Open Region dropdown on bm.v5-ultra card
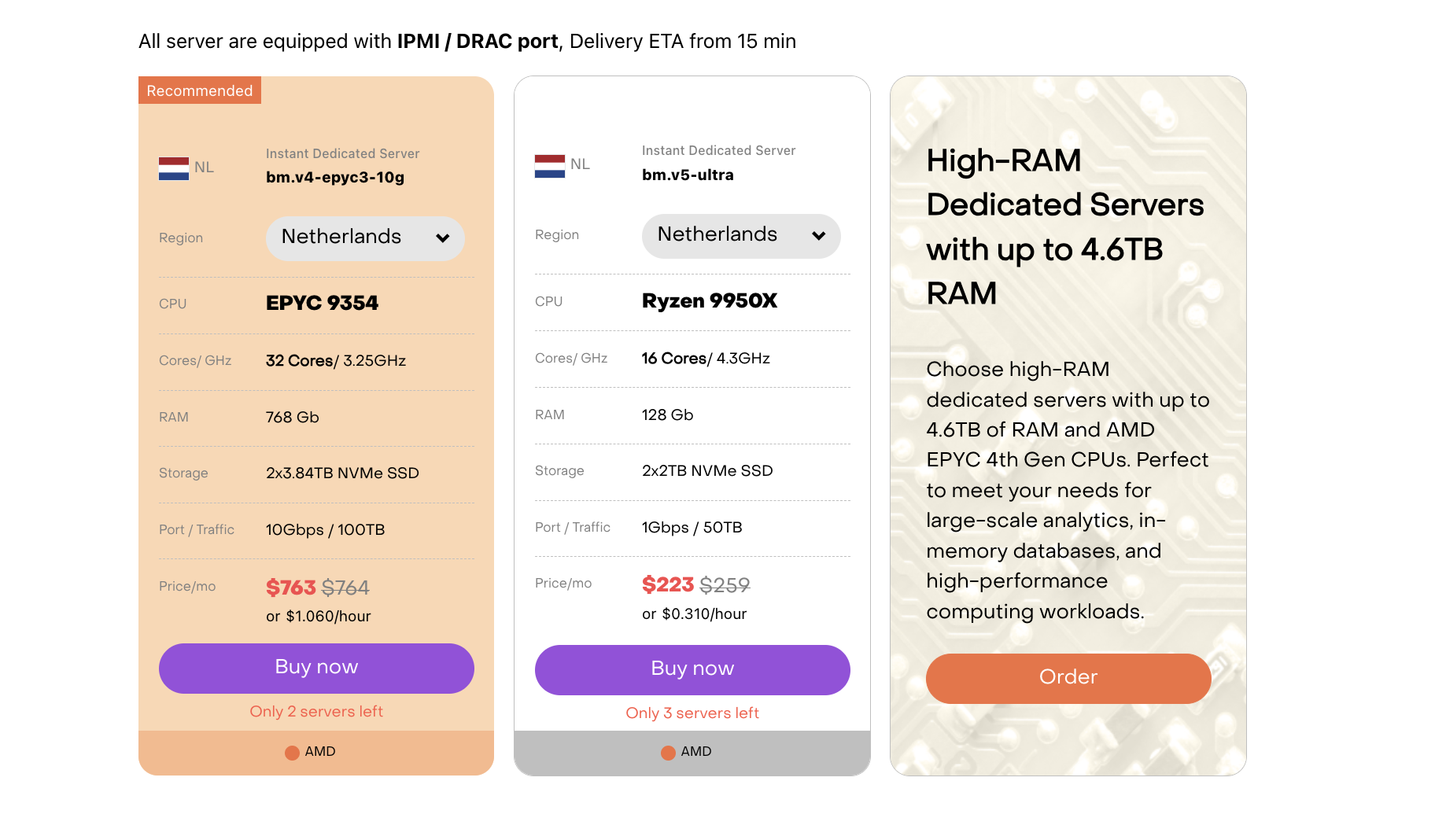This screenshot has width=1446, height=840. (x=741, y=236)
